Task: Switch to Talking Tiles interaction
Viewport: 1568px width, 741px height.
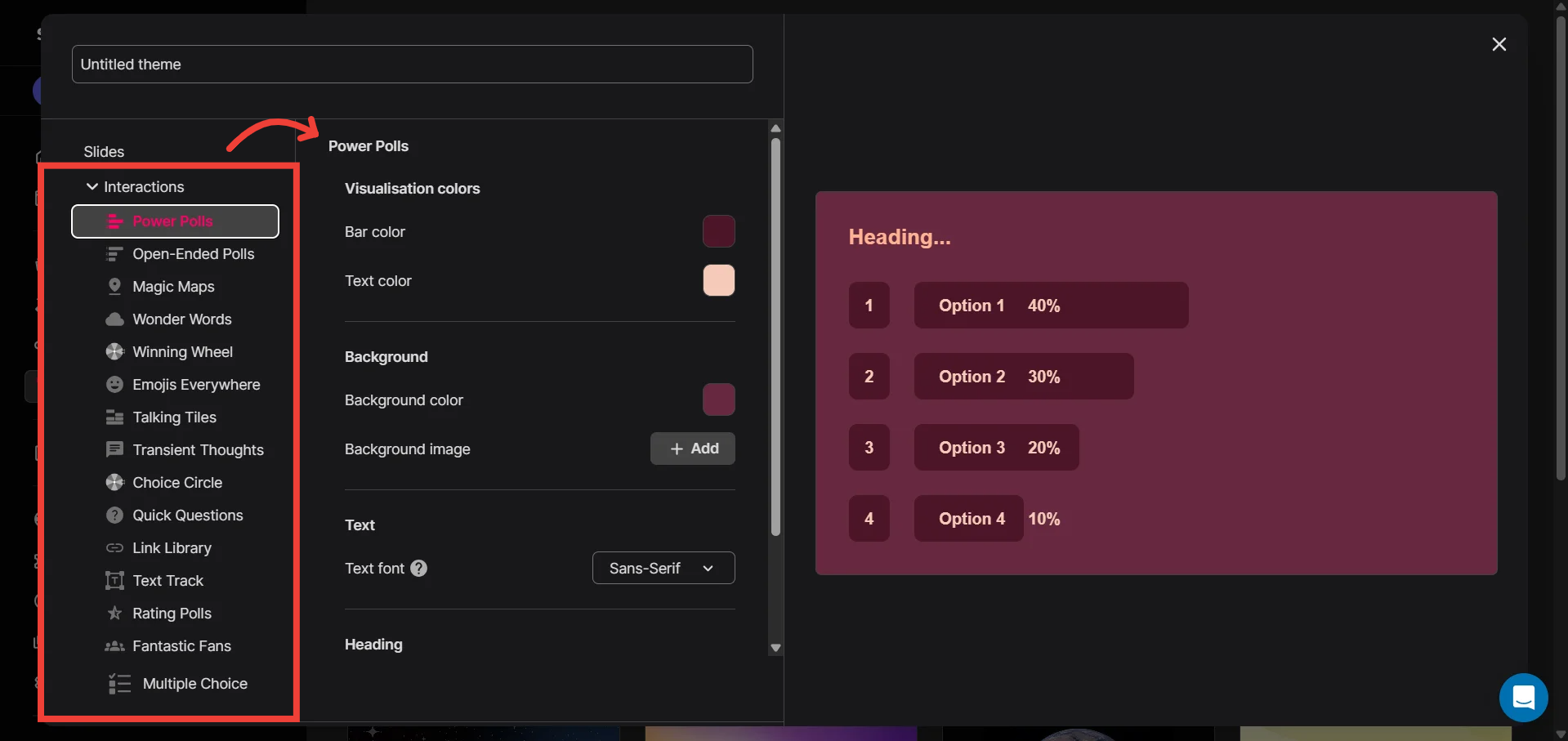Action: pyautogui.click(x=174, y=417)
